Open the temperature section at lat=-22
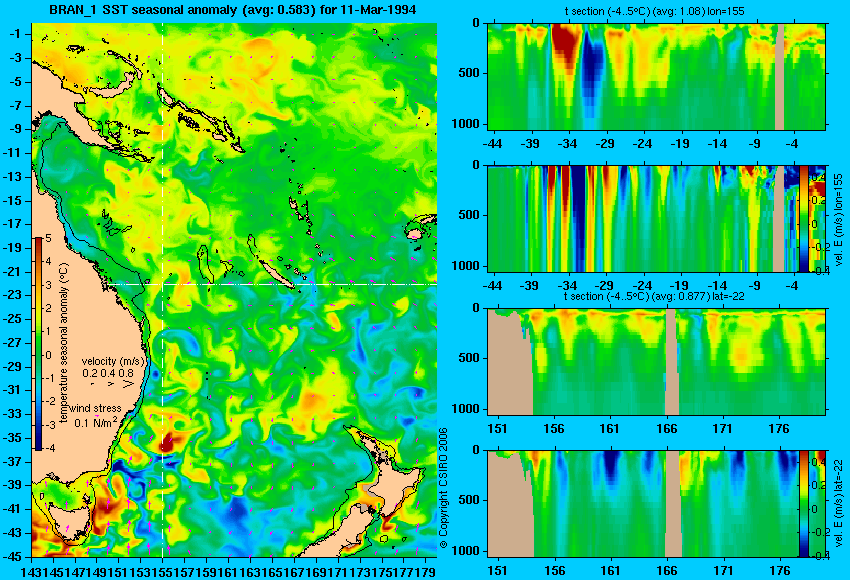 click(x=656, y=362)
